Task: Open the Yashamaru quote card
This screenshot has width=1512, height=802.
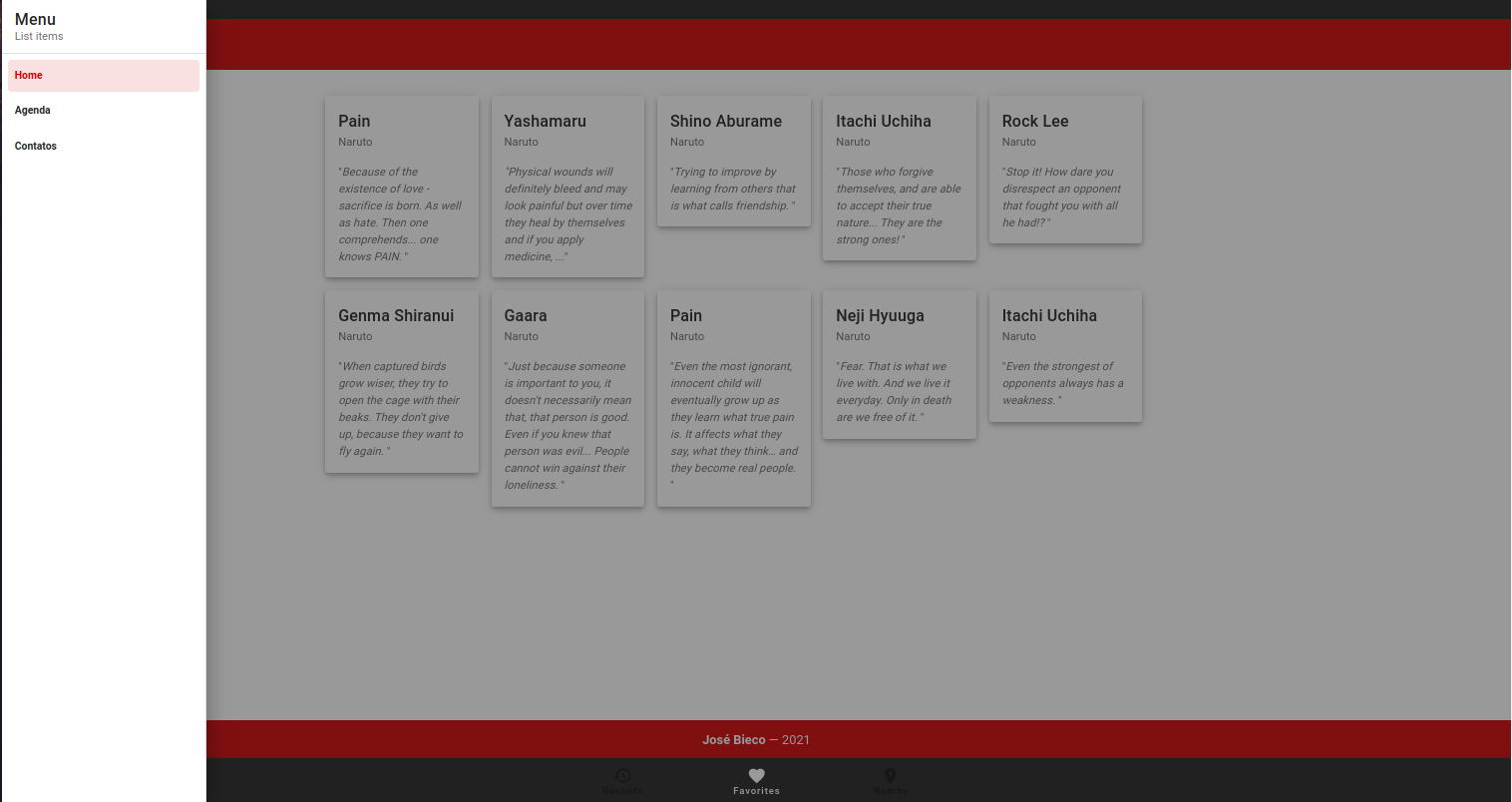Action: click(x=567, y=187)
